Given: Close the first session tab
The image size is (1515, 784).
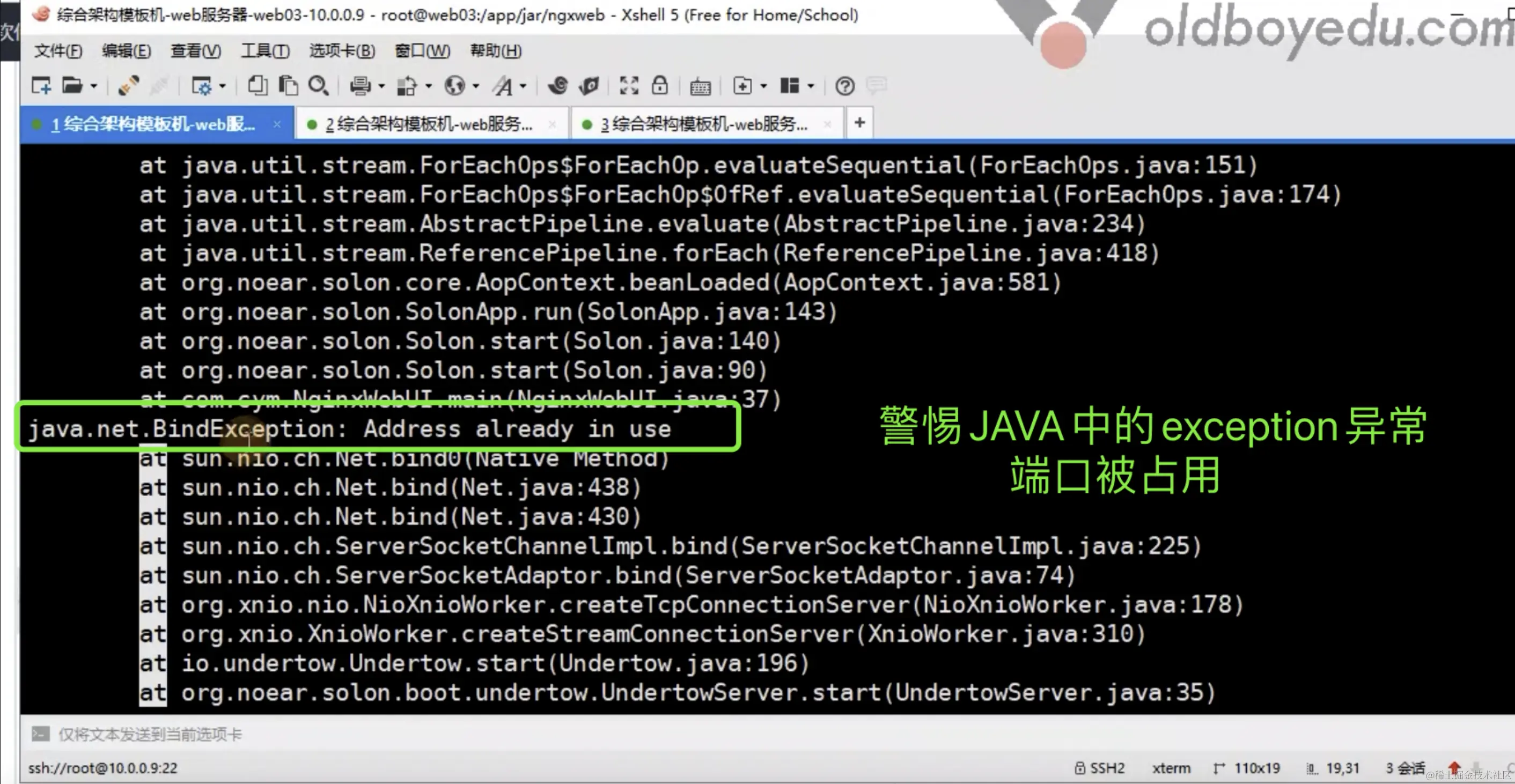Looking at the screenshot, I should tap(277, 124).
